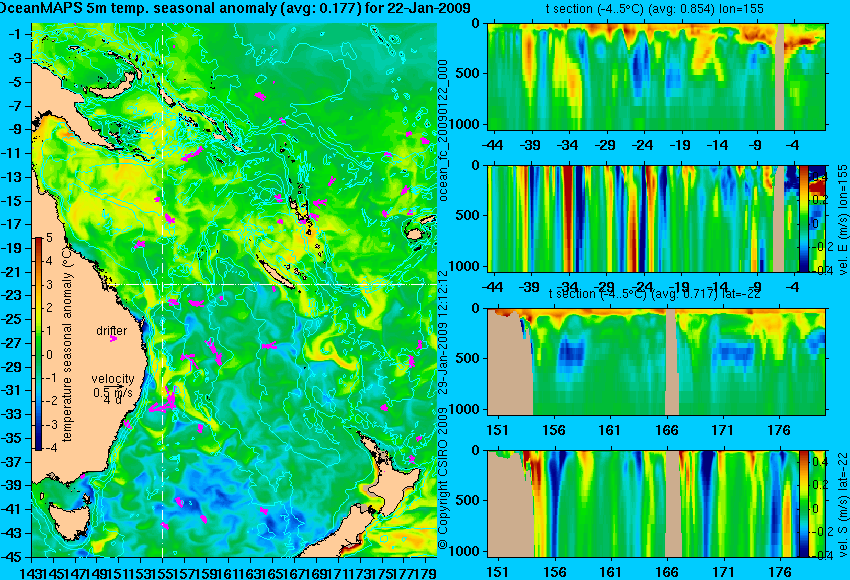Open the eastward velocity section plot at lon=155
The width and height of the screenshot is (850, 580).
(x=643, y=218)
